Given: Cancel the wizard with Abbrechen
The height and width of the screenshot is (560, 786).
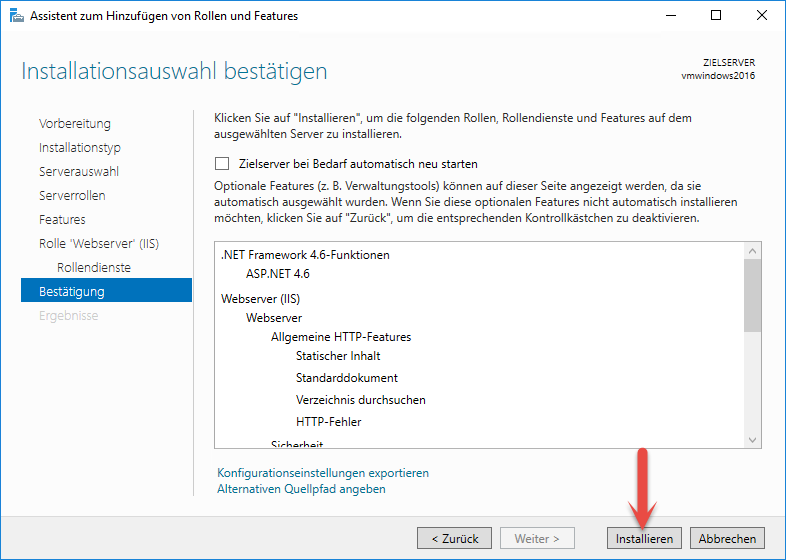Looking at the screenshot, I should coord(727,538).
